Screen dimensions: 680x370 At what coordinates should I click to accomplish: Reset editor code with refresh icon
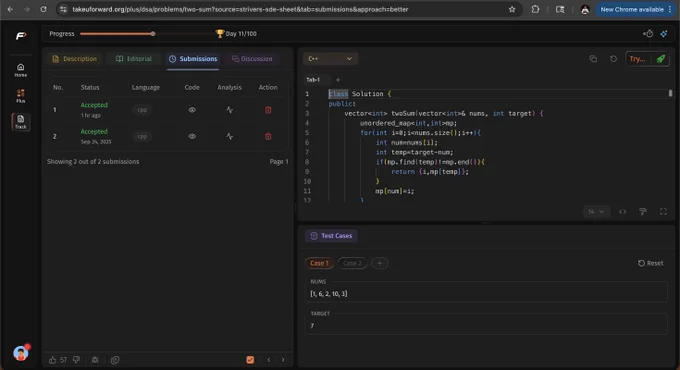point(613,59)
